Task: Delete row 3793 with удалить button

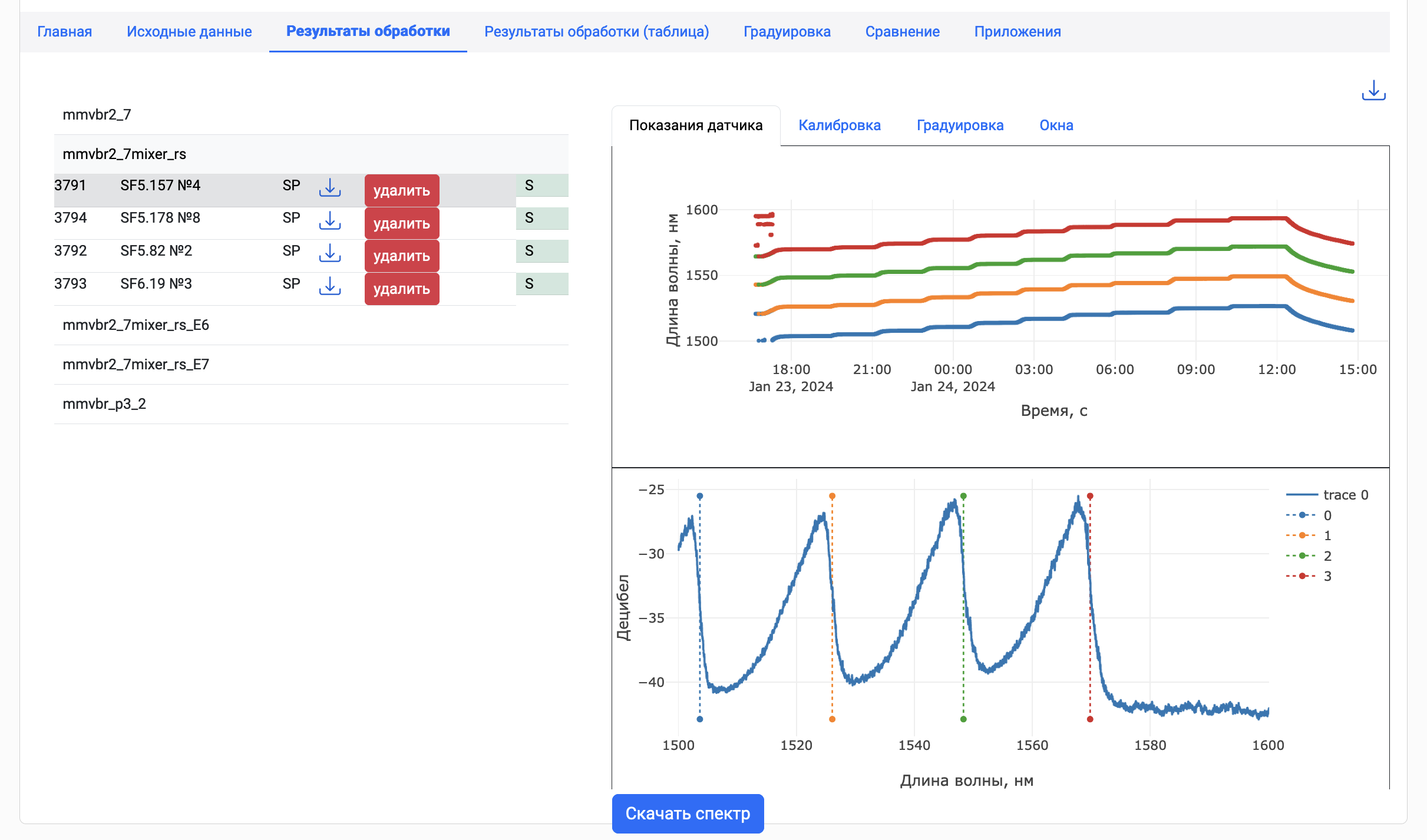Action: point(402,289)
